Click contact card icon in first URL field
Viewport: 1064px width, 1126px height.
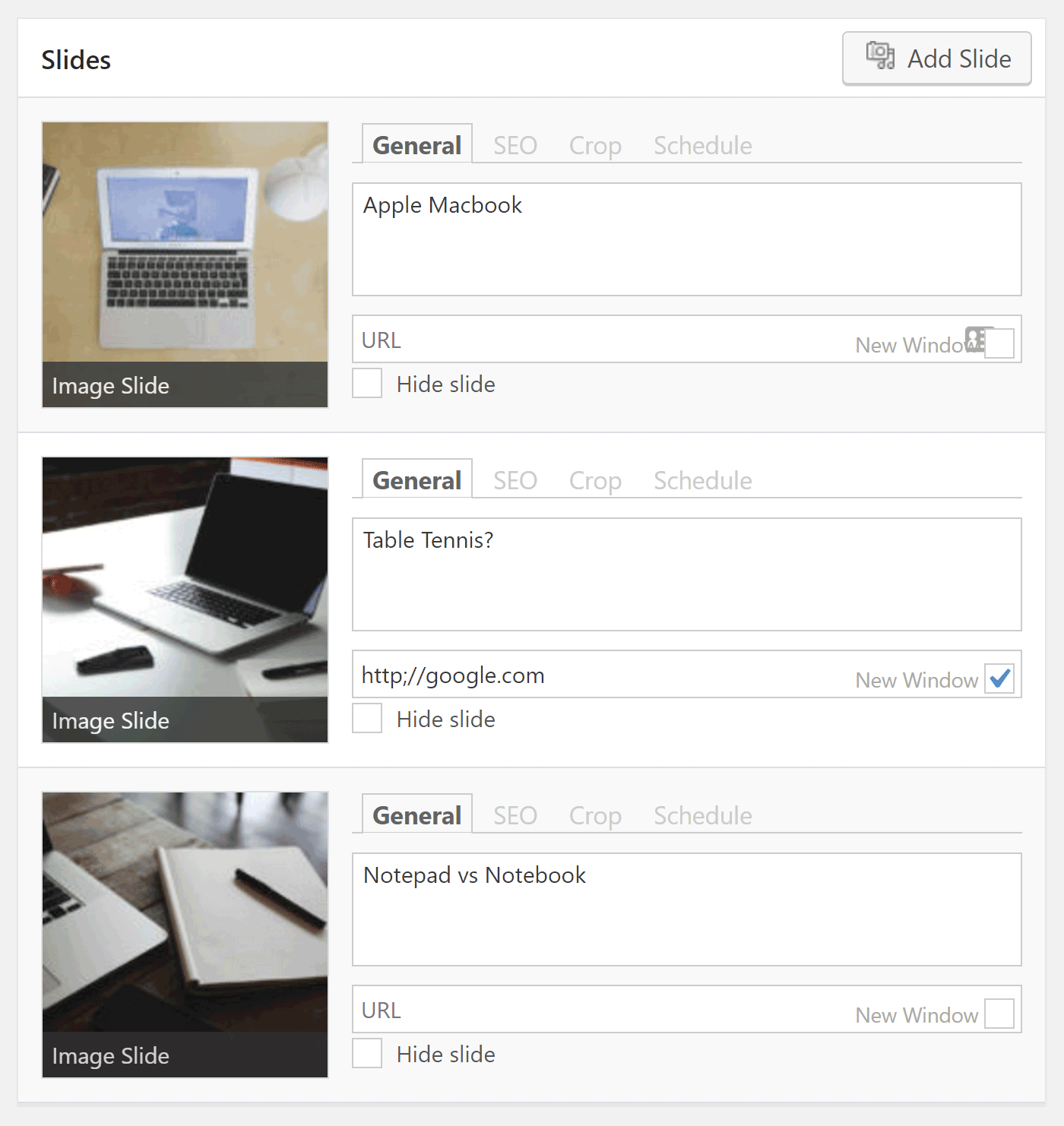(x=975, y=339)
